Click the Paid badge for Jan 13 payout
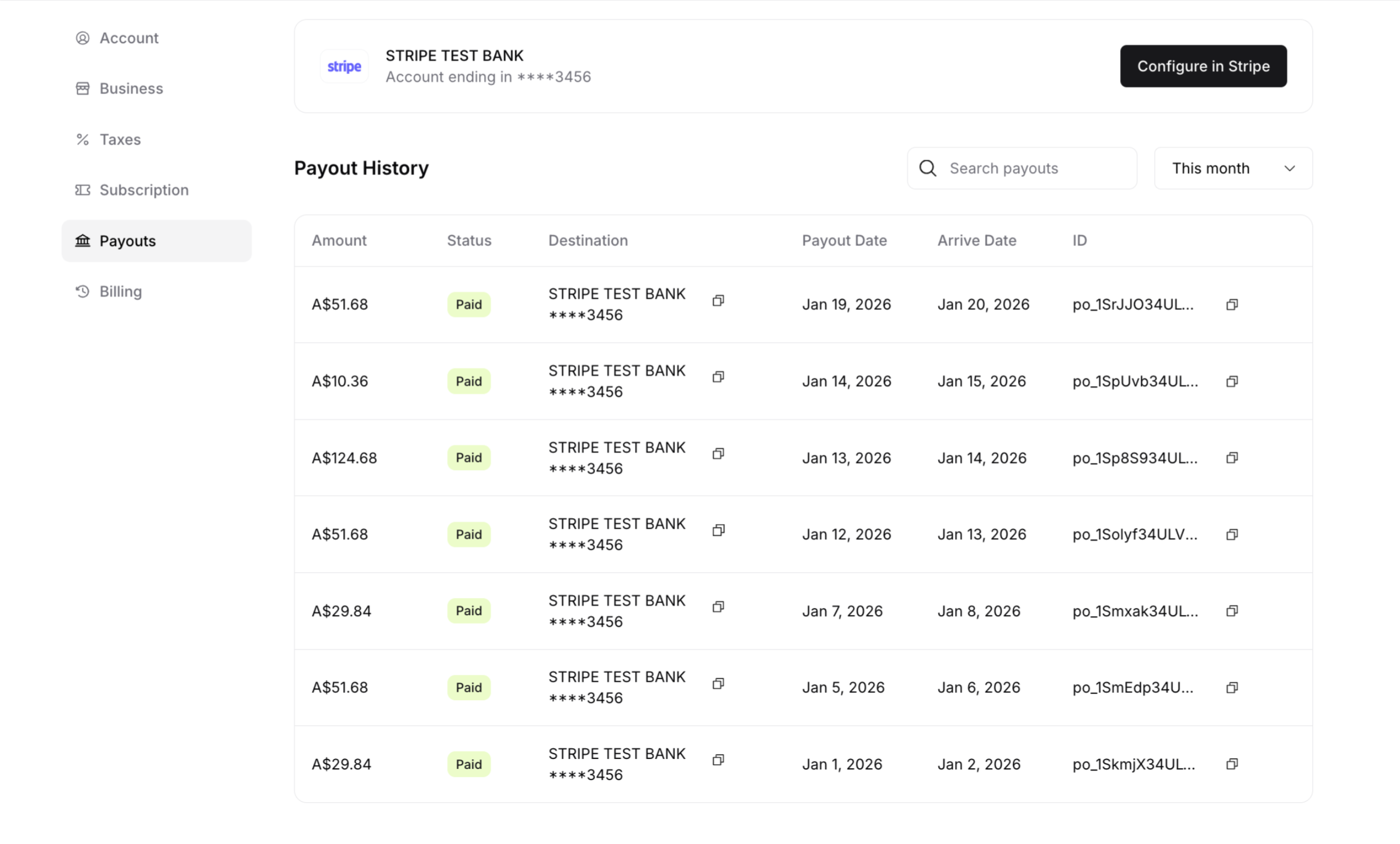1400x844 pixels. coord(468,458)
